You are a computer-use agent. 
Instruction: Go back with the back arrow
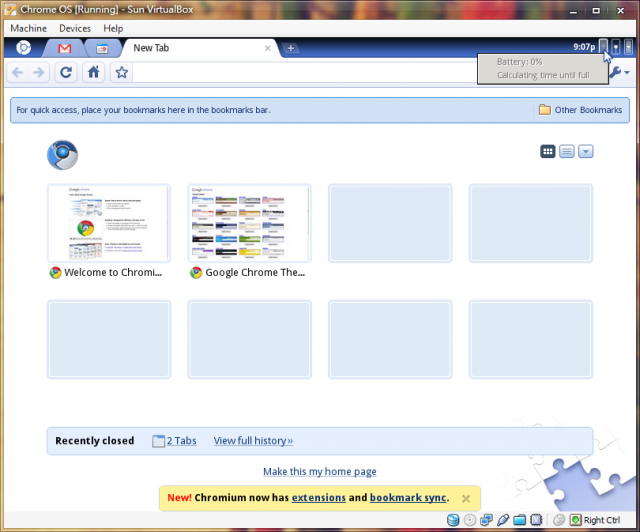18,73
